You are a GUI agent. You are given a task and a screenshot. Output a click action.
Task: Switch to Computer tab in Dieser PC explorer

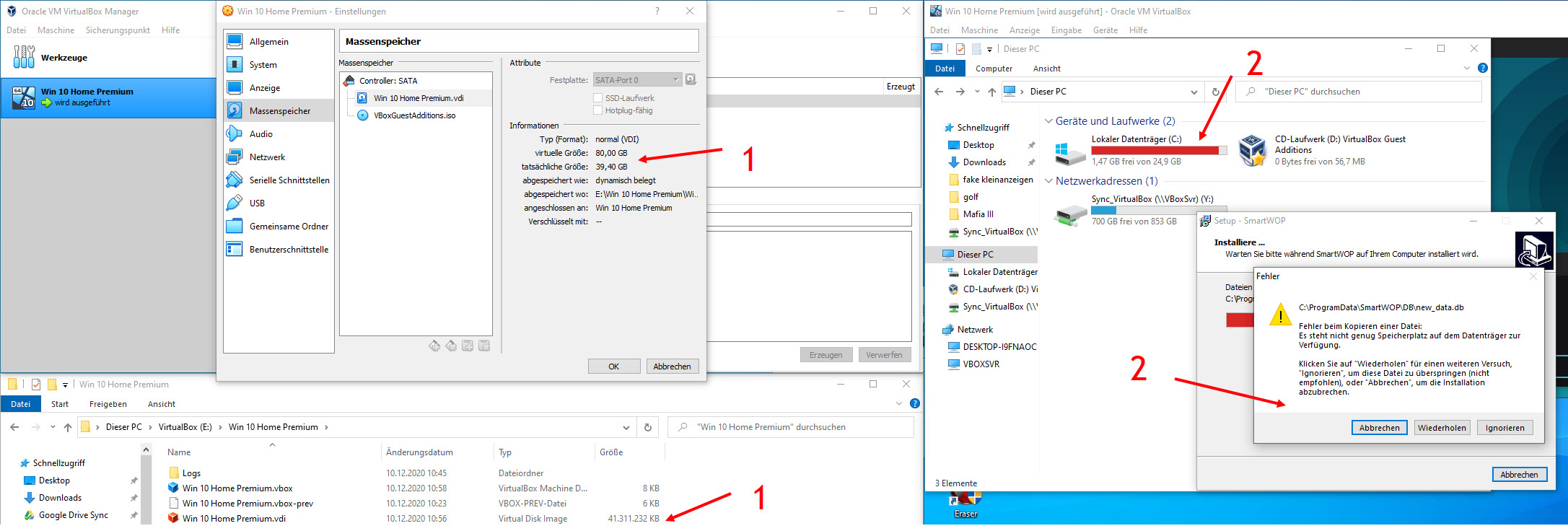(x=994, y=69)
